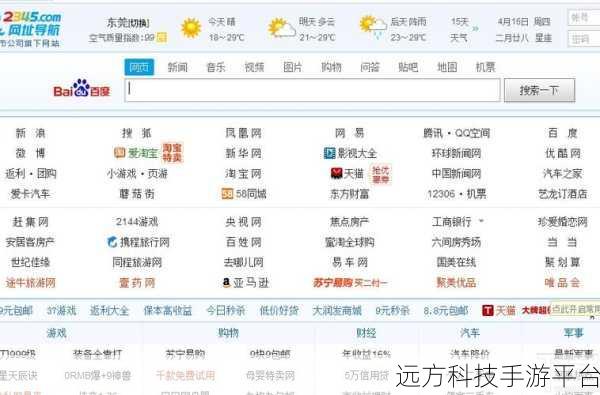
Task: Open the 珍爱婚恋网 link
Action: coord(562,222)
